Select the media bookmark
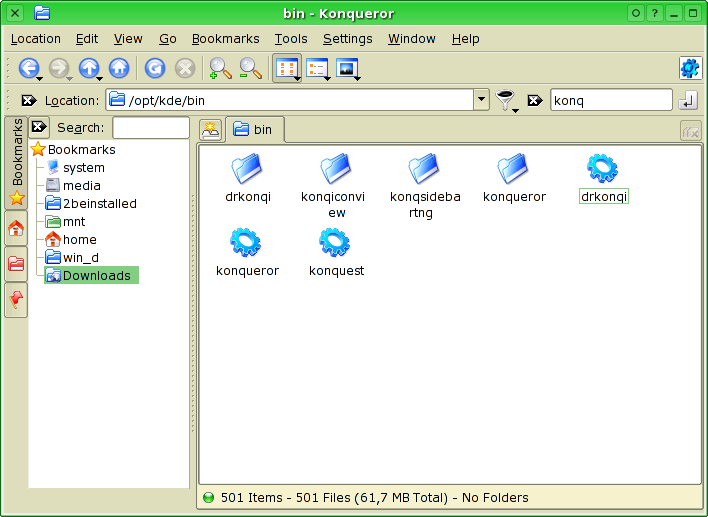 (73, 186)
